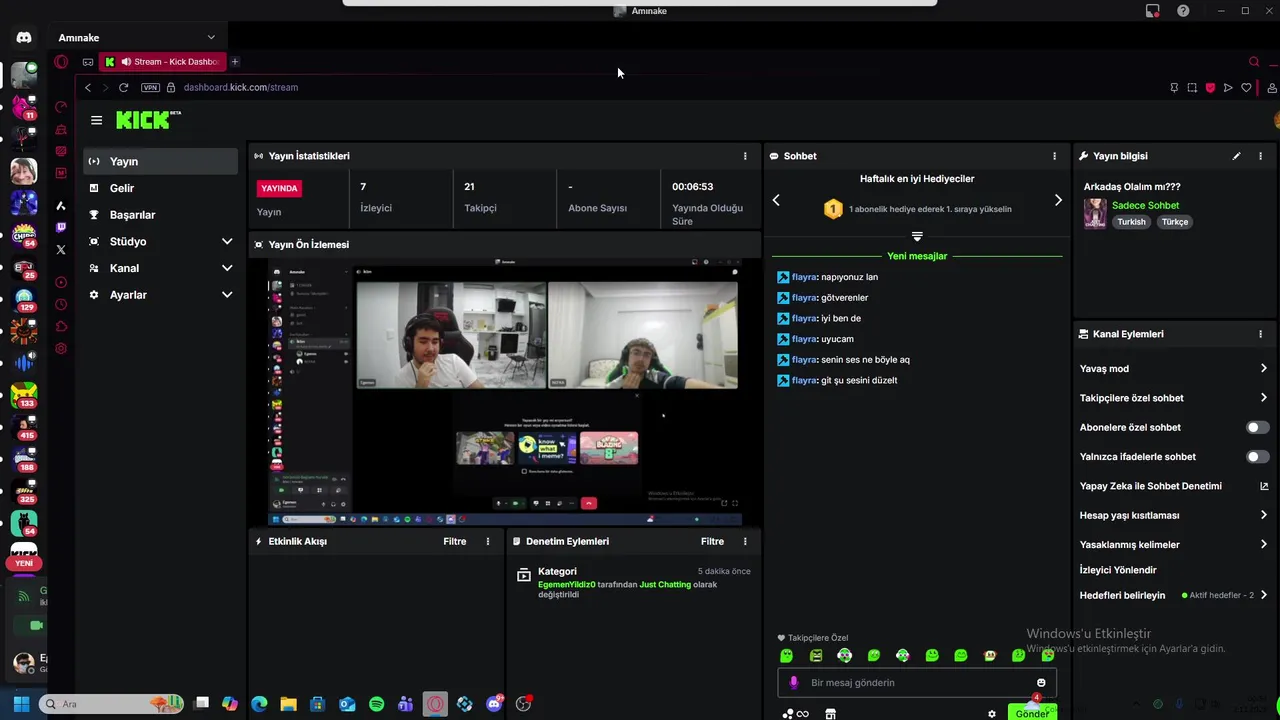Open File Explorer from the taskbar
This screenshot has height=720, width=1280.
click(288, 704)
